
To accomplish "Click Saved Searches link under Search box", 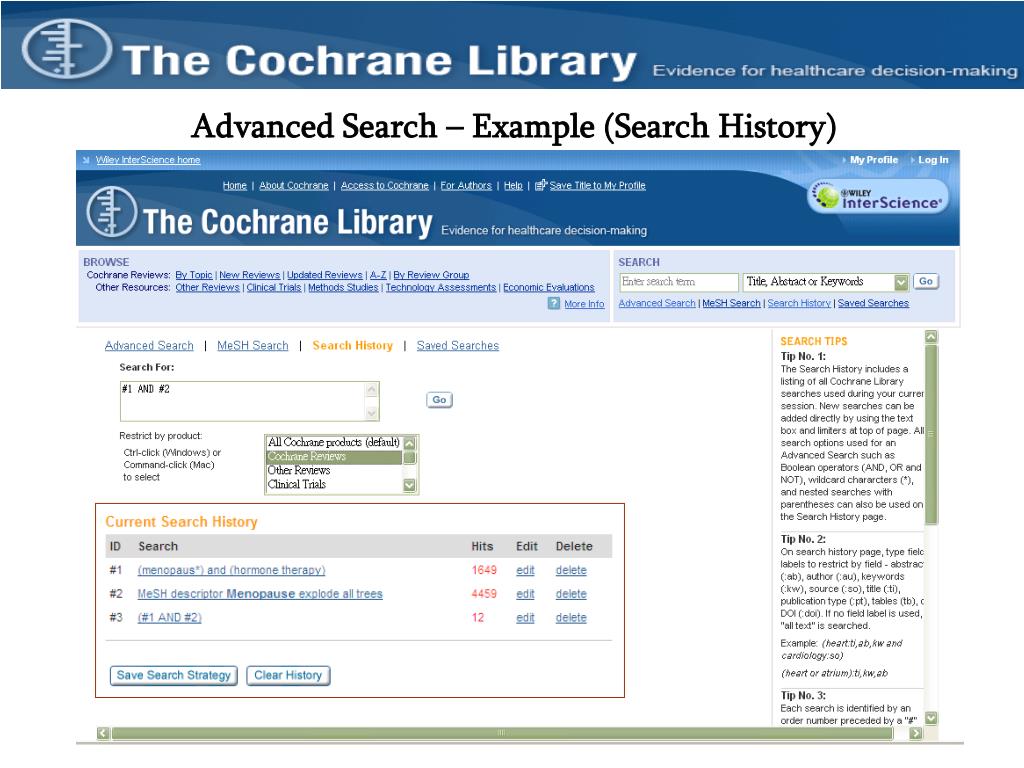I will (873, 303).
